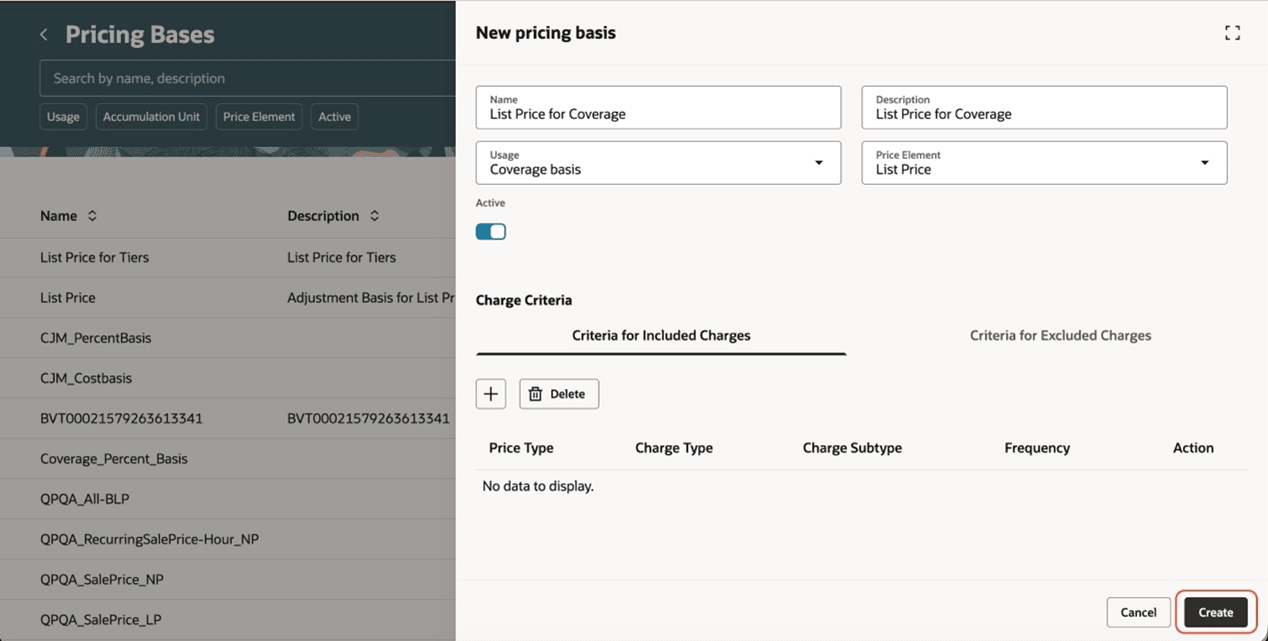The width and height of the screenshot is (1268, 641).
Task: Click the Adjustment Basis for List description cell
Action: (x=371, y=298)
